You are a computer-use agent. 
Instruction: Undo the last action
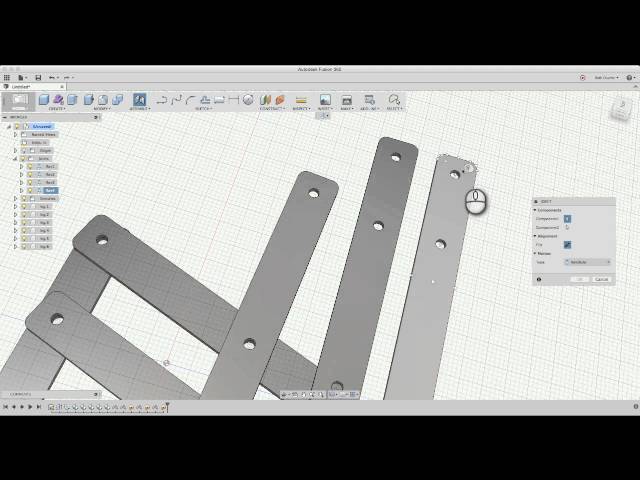click(52, 78)
